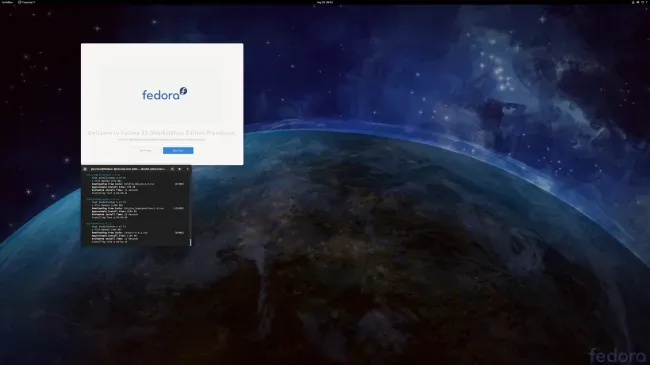
Task: Click the Fedora watermark on the desktop
Action: click(617, 356)
